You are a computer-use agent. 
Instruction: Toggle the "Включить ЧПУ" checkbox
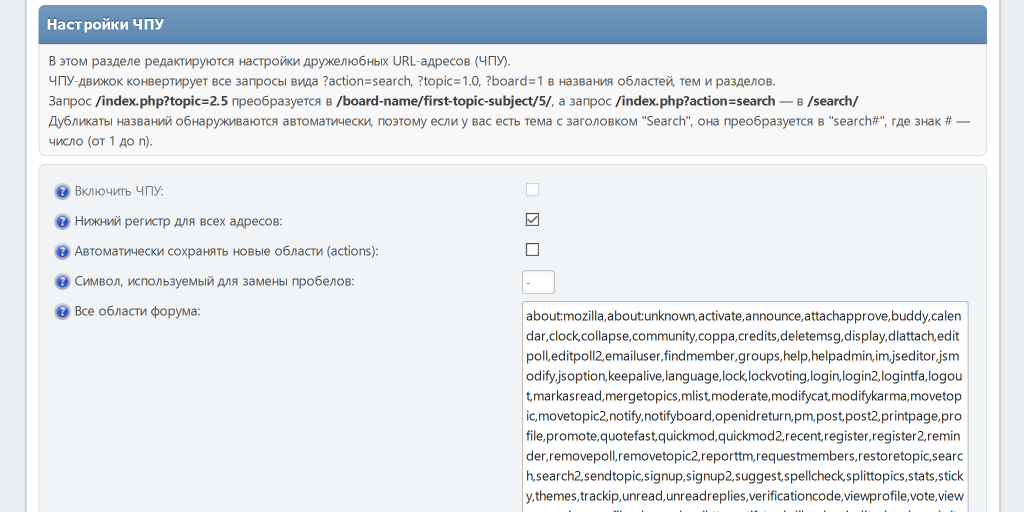click(532, 189)
